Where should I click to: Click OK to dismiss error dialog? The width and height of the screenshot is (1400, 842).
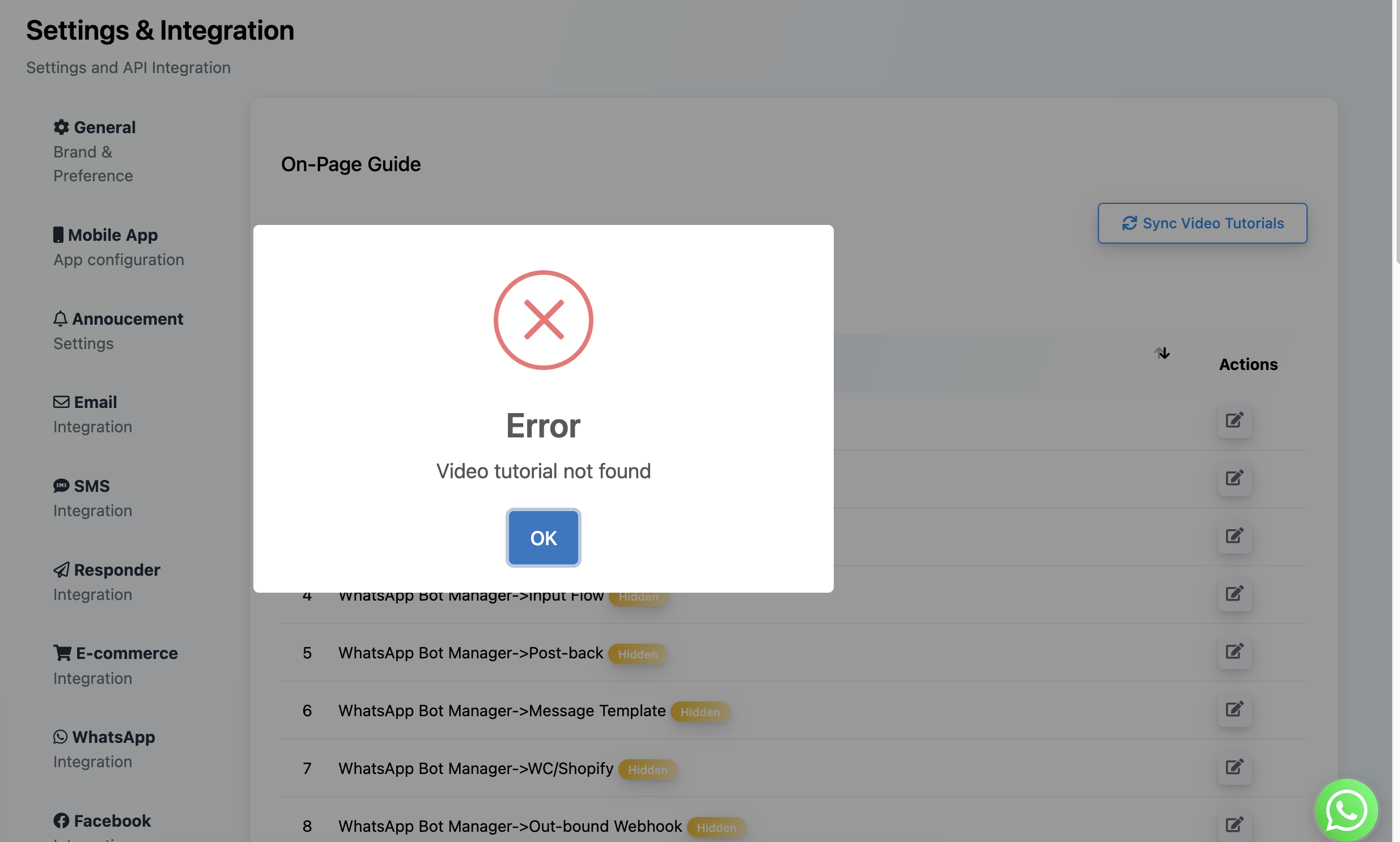[x=543, y=537]
